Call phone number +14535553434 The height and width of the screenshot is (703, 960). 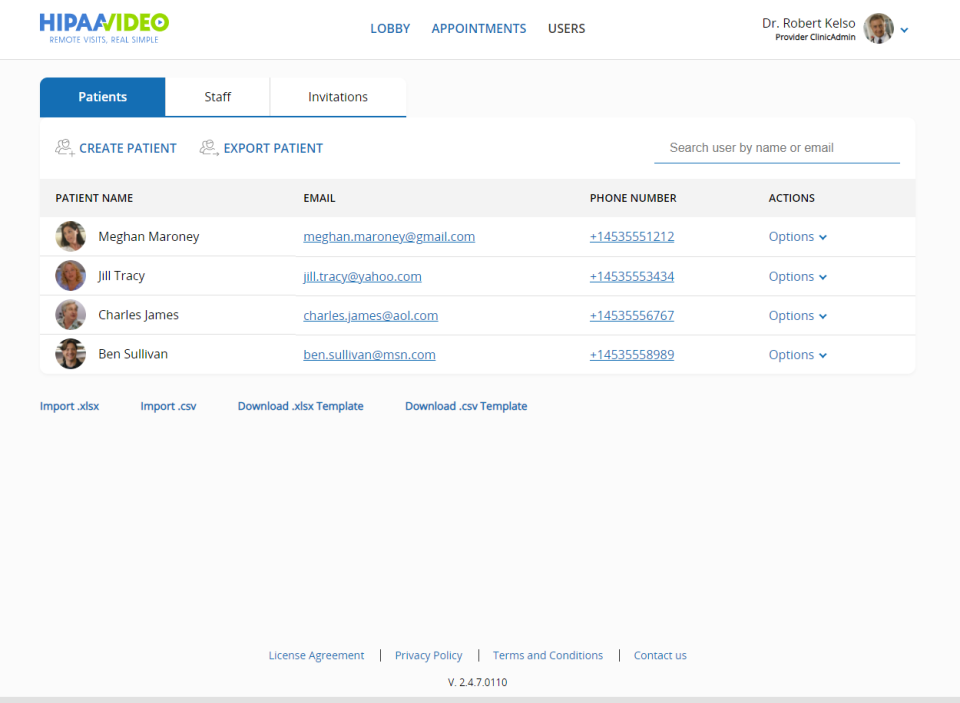coord(632,276)
